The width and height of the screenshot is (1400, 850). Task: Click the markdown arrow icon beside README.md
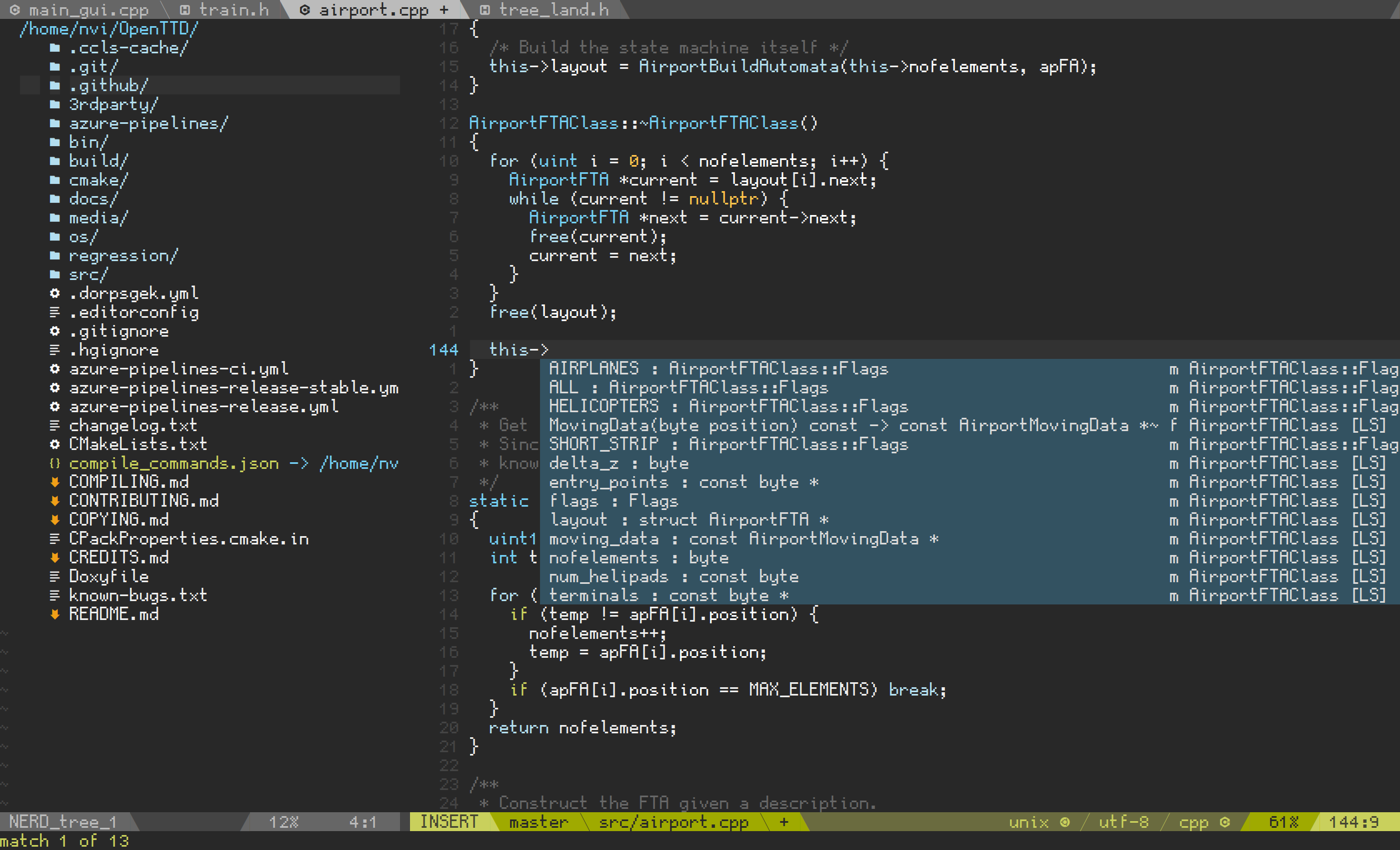pyautogui.click(x=54, y=614)
